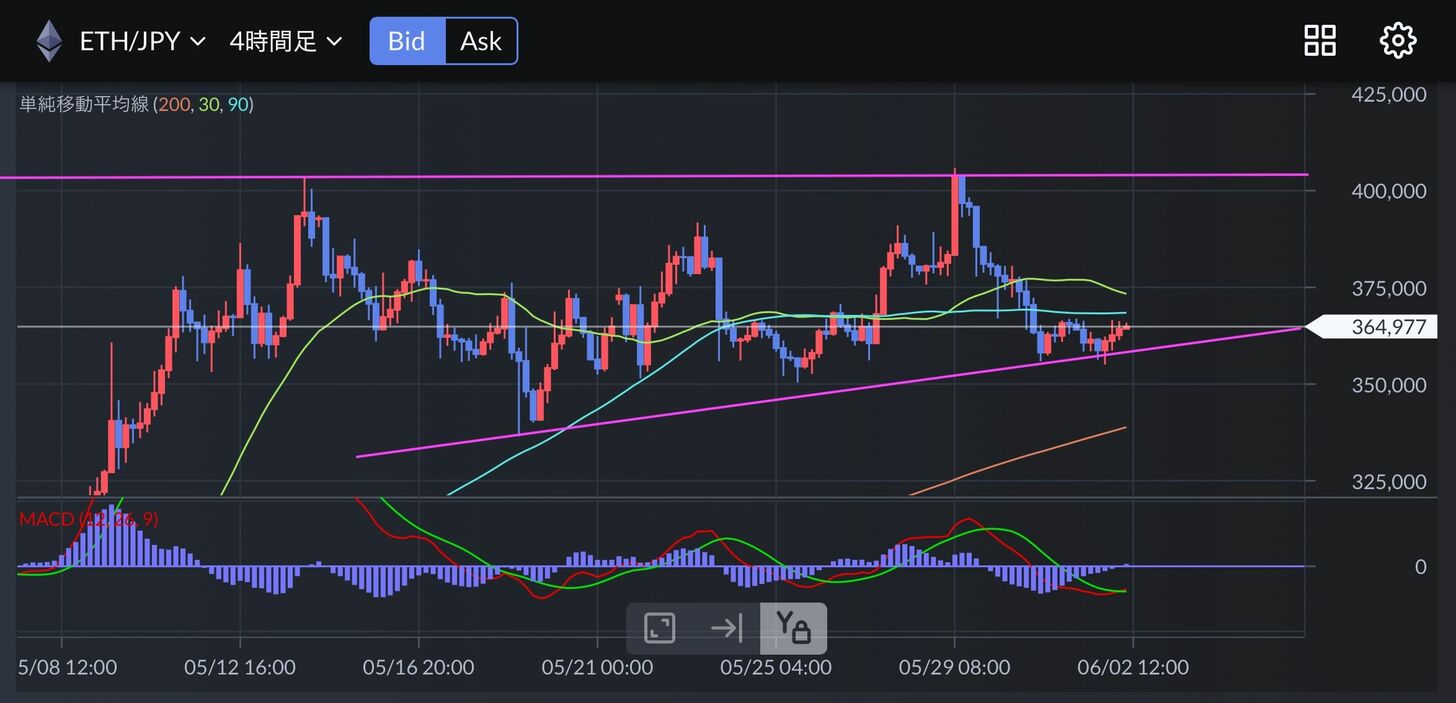Toggle the Y-axis lock icon
Screen dimensions: 1456x703
click(793, 628)
